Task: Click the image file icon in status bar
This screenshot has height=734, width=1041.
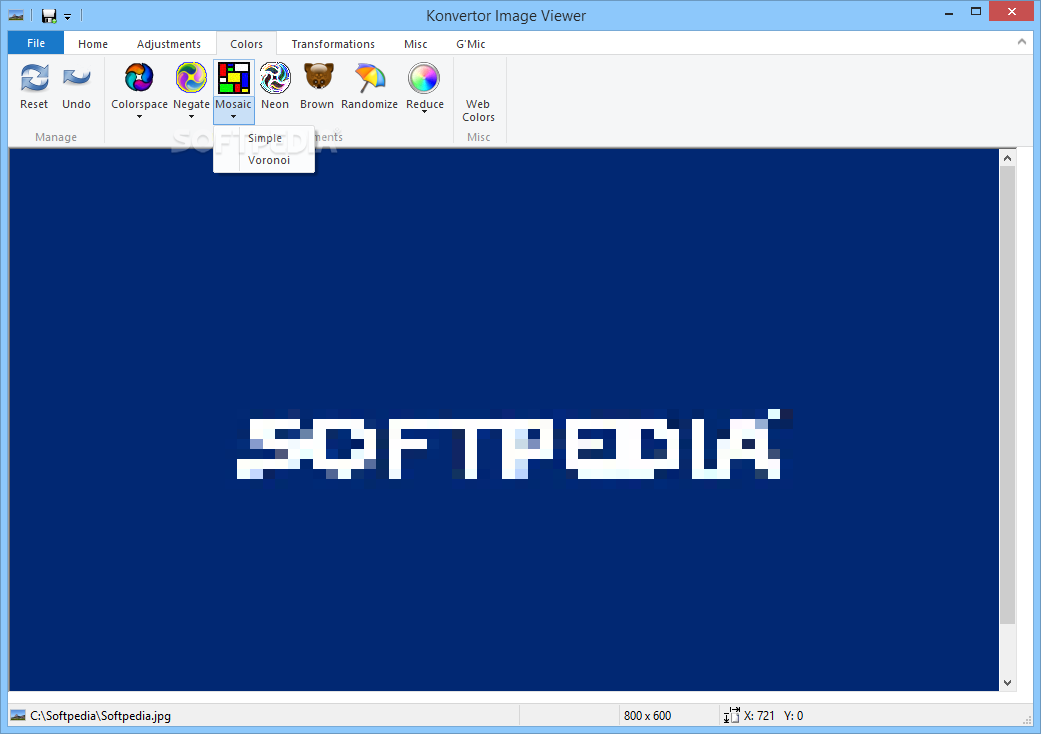Action: pyautogui.click(x=18, y=715)
